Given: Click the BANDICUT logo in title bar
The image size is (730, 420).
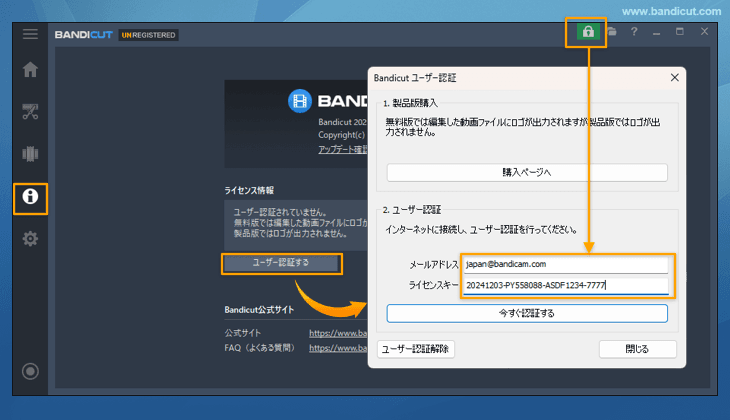Looking at the screenshot, I should point(83,35).
